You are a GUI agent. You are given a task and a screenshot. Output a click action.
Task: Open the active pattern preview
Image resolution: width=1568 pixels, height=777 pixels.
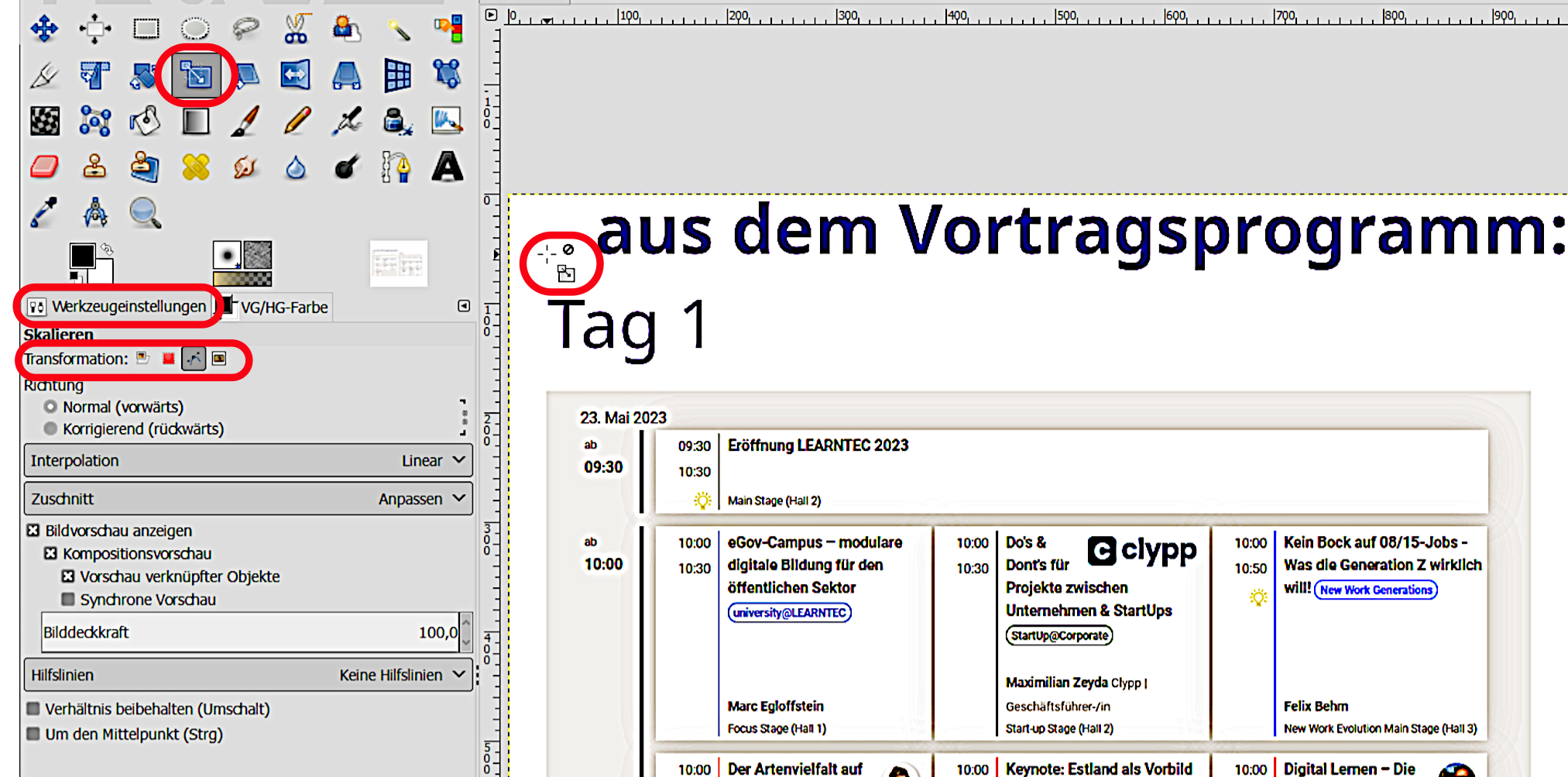(258, 255)
